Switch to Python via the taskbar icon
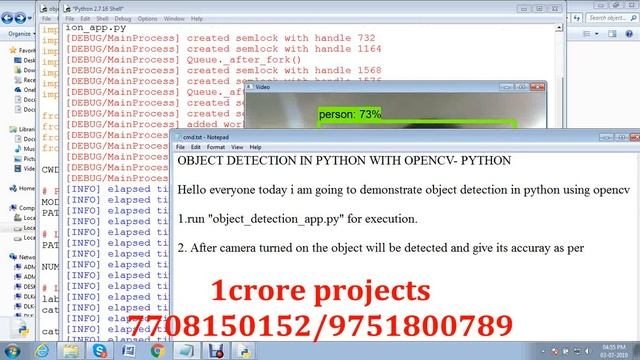 tap(245, 351)
